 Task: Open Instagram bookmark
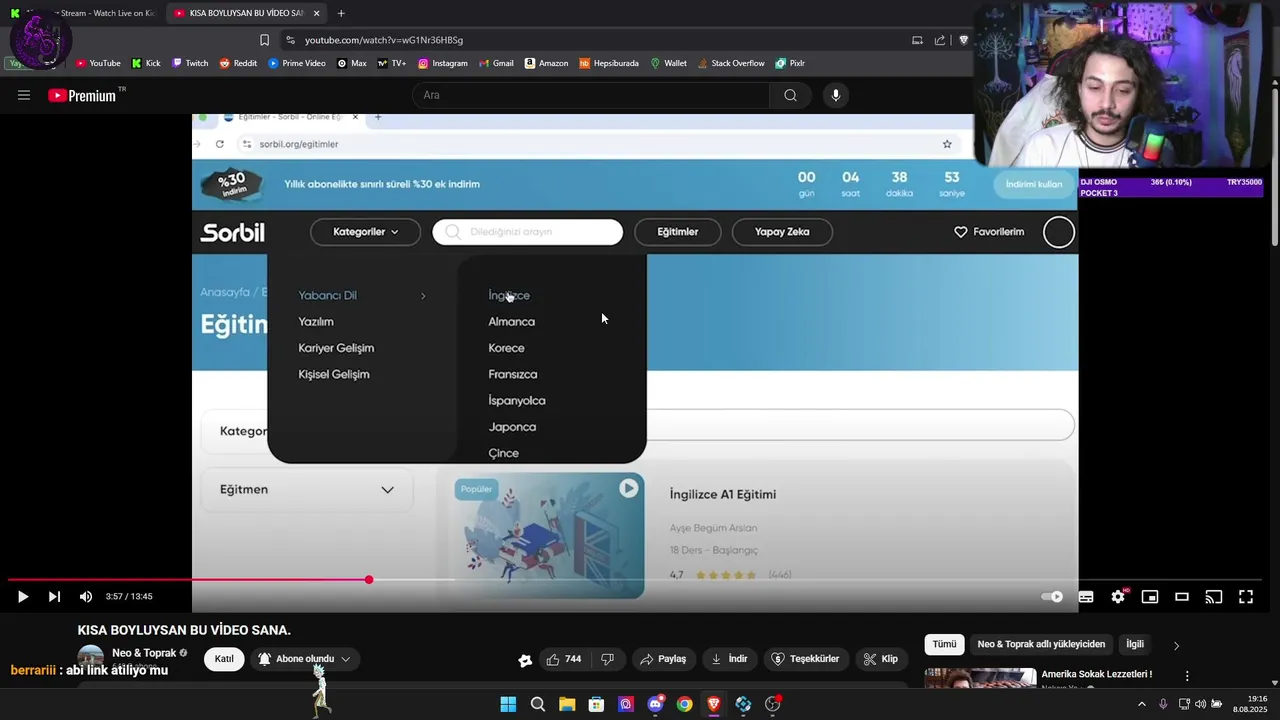[443, 63]
